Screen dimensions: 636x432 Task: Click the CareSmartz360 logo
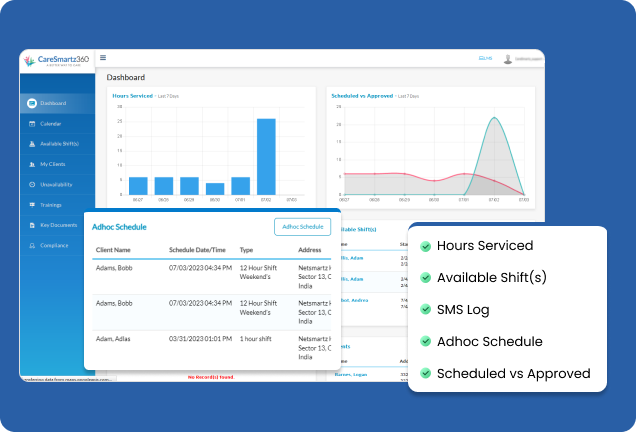(x=58, y=62)
